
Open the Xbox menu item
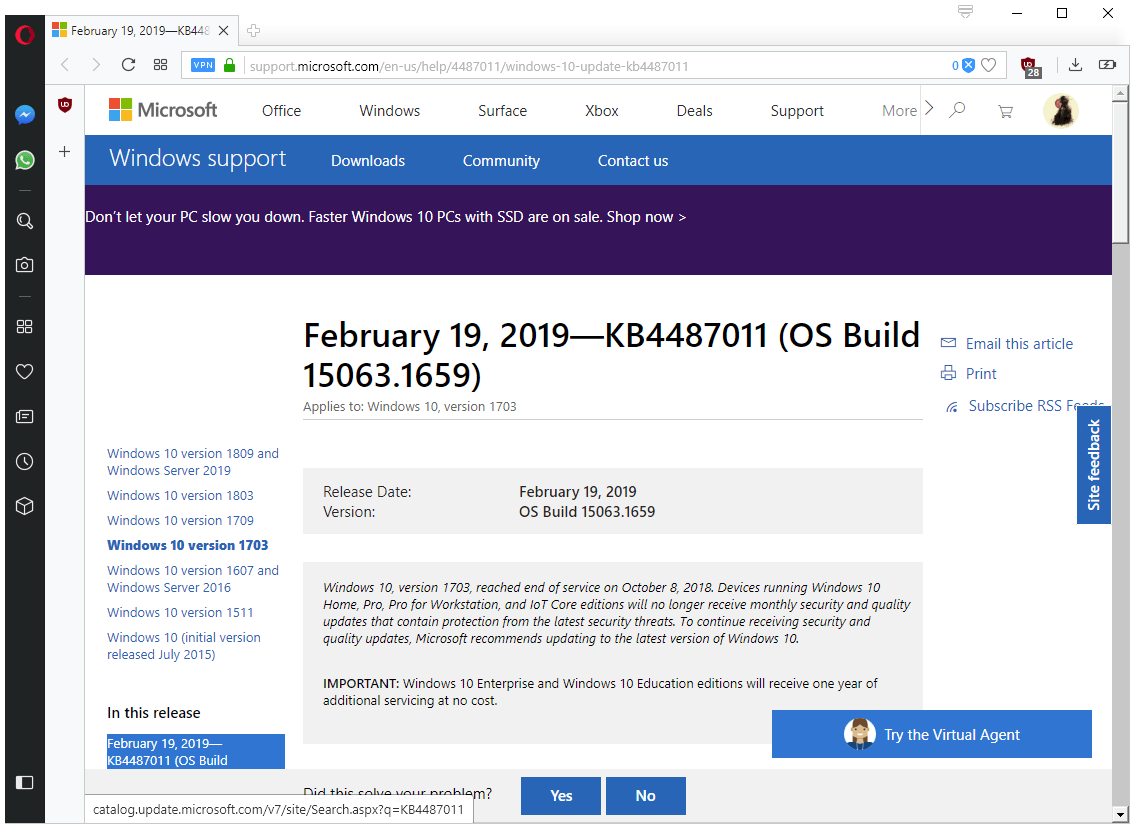tap(602, 111)
